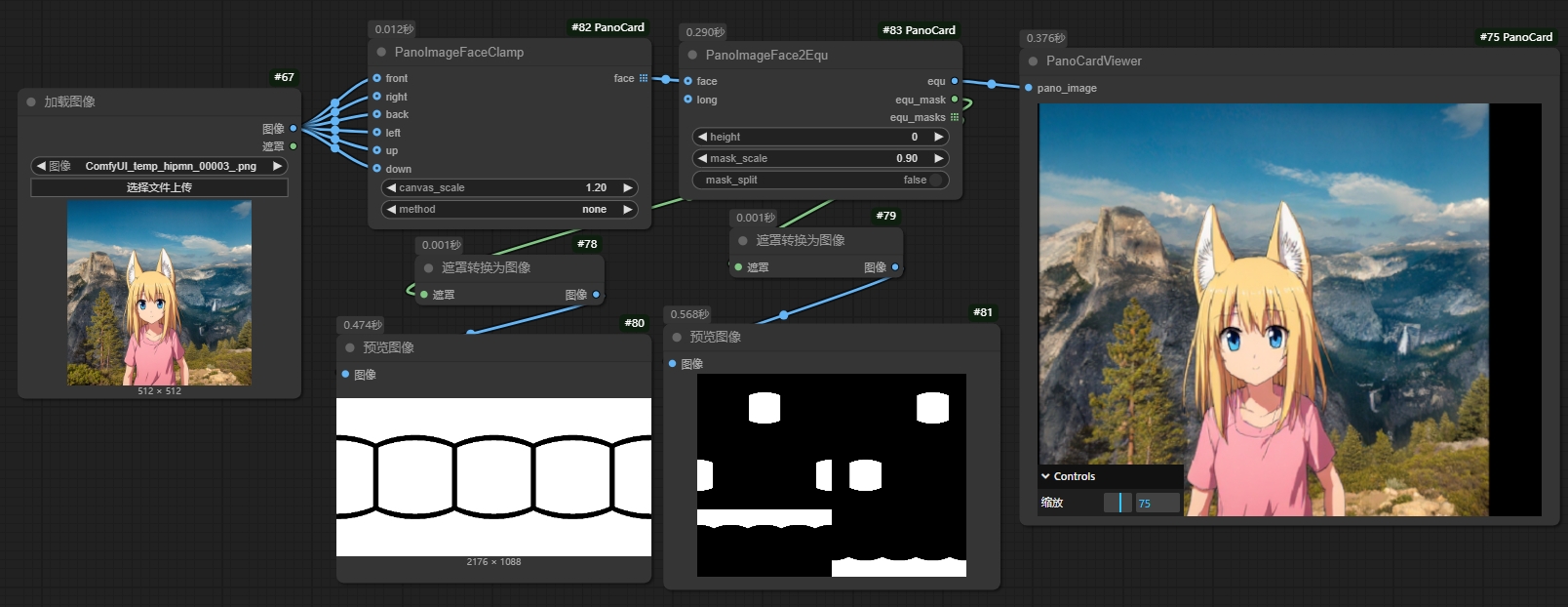Collapse the 加载图像 node via its dot

tap(31, 101)
